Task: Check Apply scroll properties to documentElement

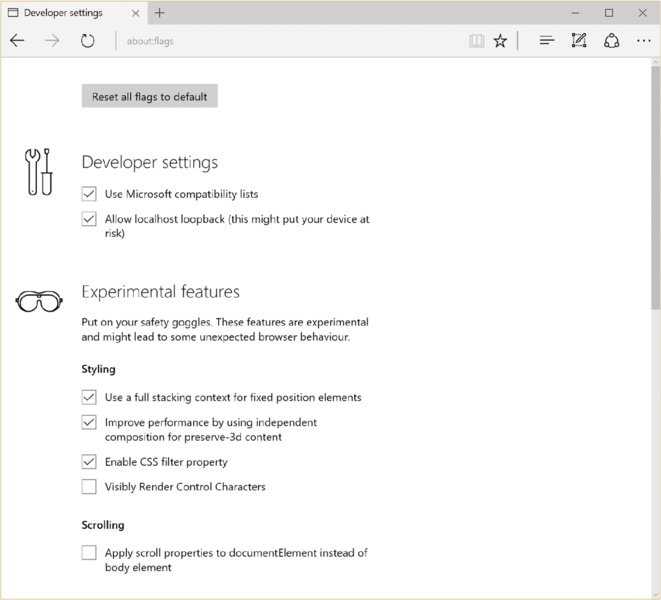Action: pos(89,552)
